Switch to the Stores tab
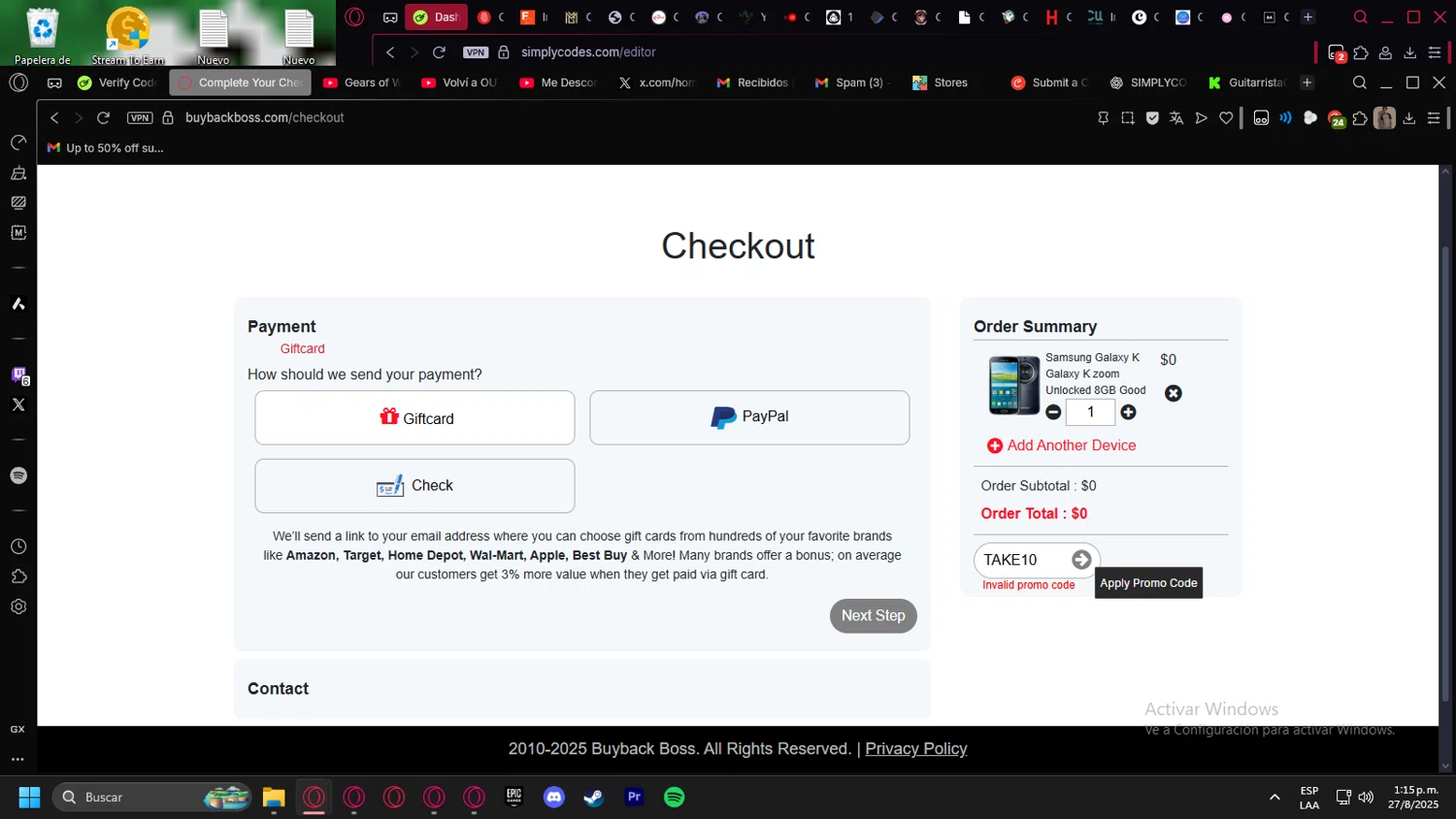This screenshot has width=1456, height=819. pos(940,82)
